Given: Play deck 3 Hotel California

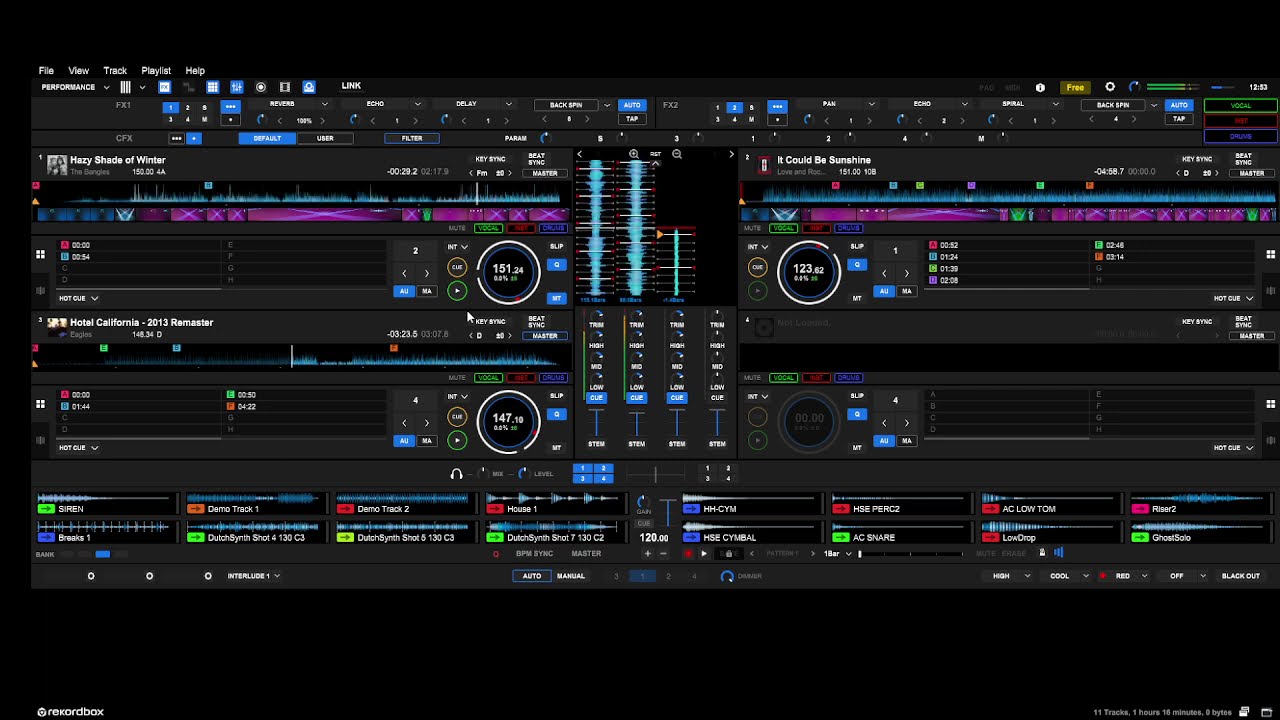Looking at the screenshot, I should [457, 440].
